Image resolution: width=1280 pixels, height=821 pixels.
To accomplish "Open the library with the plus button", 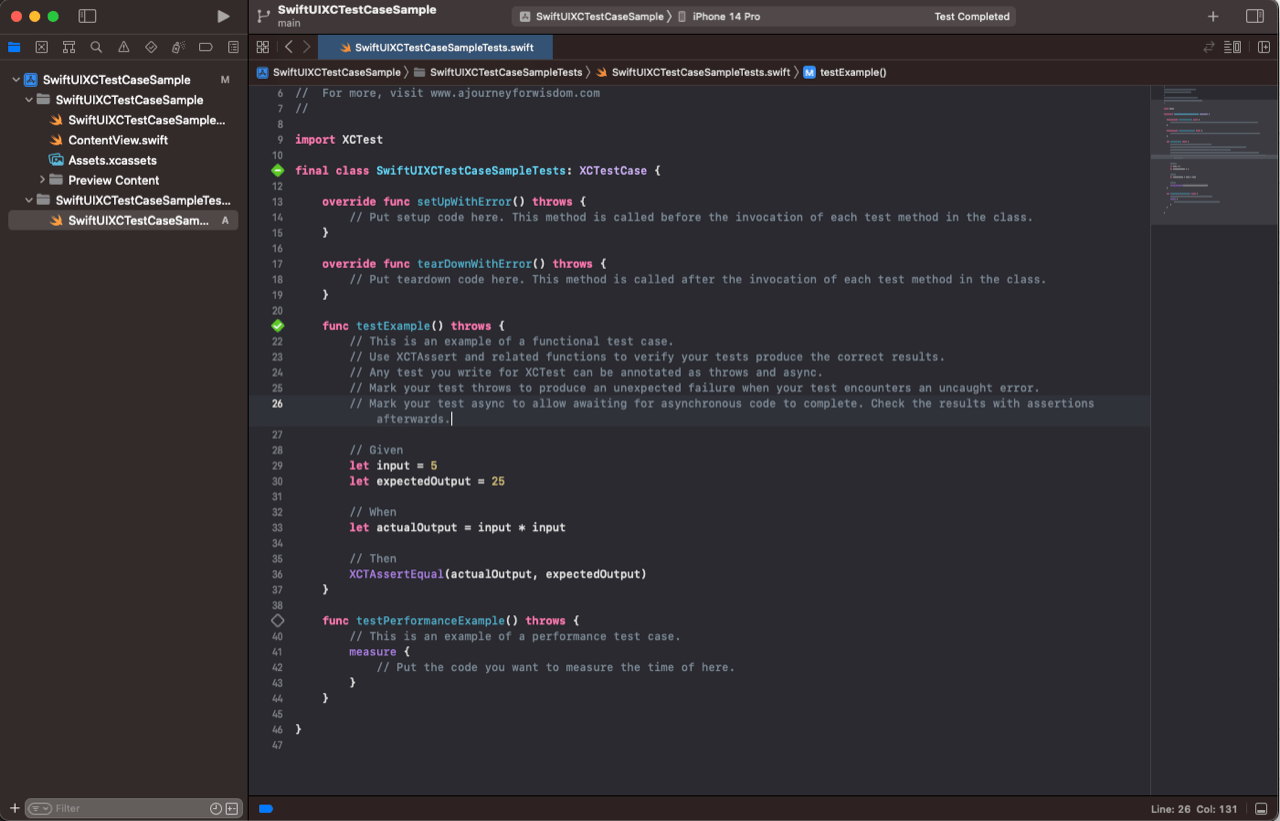I will [x=1213, y=16].
